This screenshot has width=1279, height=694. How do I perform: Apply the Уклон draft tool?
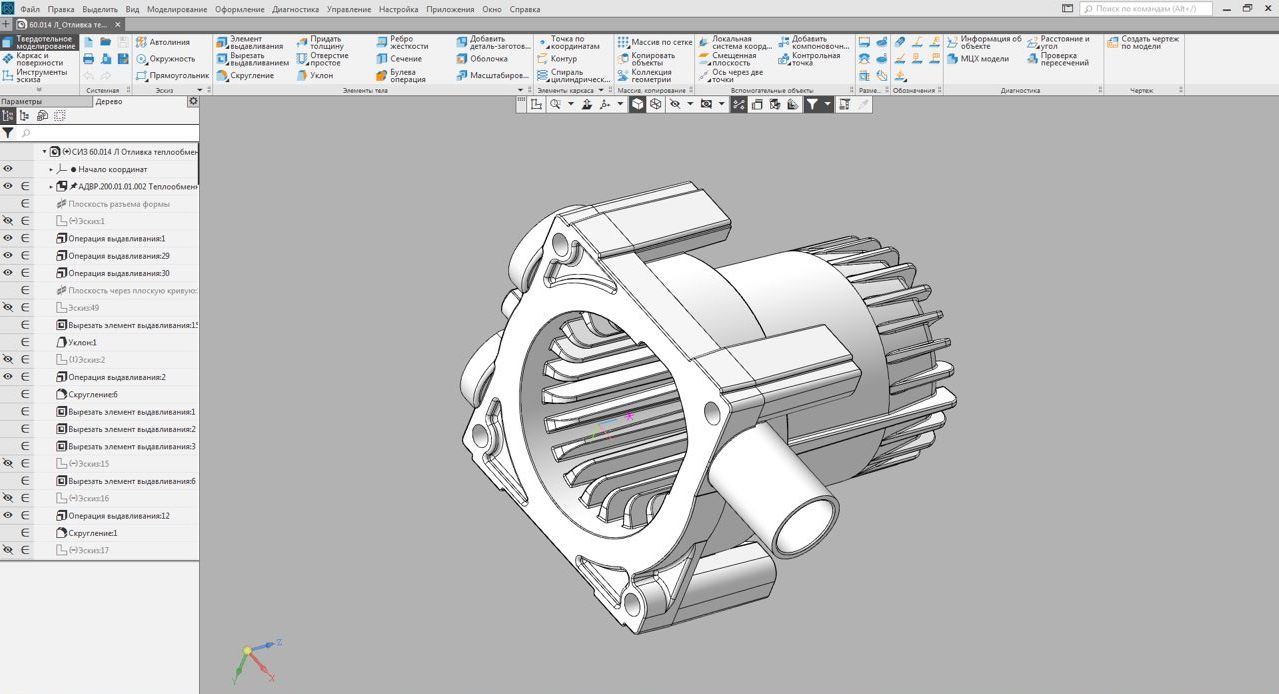[314, 75]
